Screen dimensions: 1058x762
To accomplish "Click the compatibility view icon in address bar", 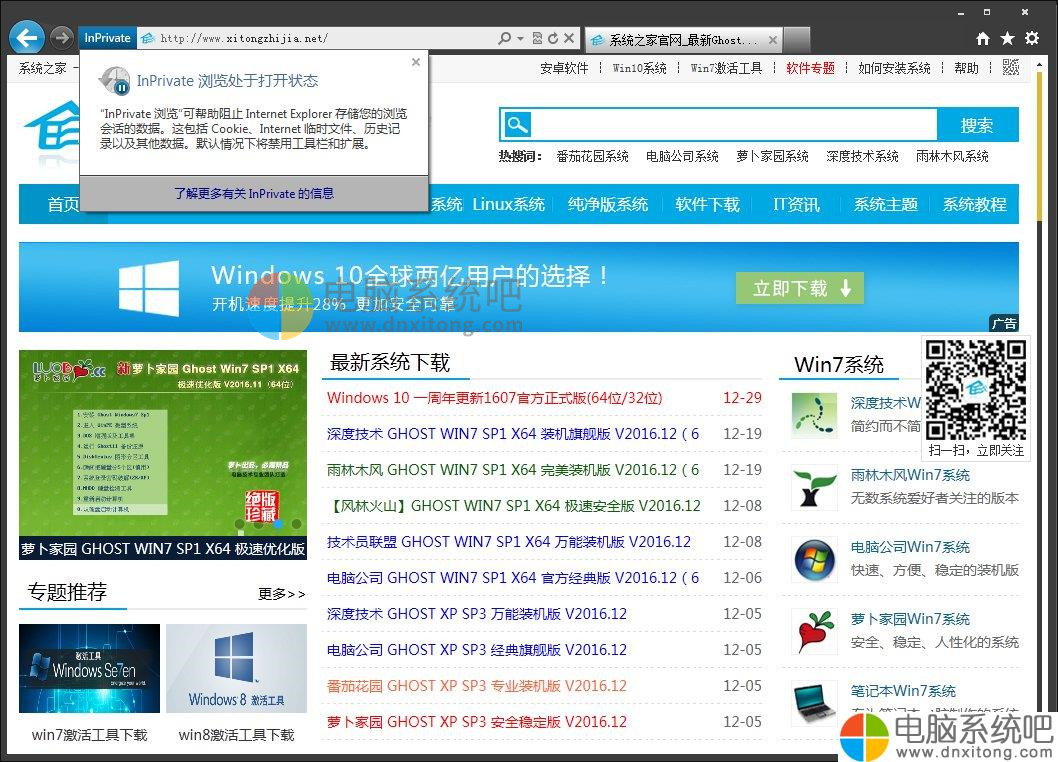I will coord(537,38).
